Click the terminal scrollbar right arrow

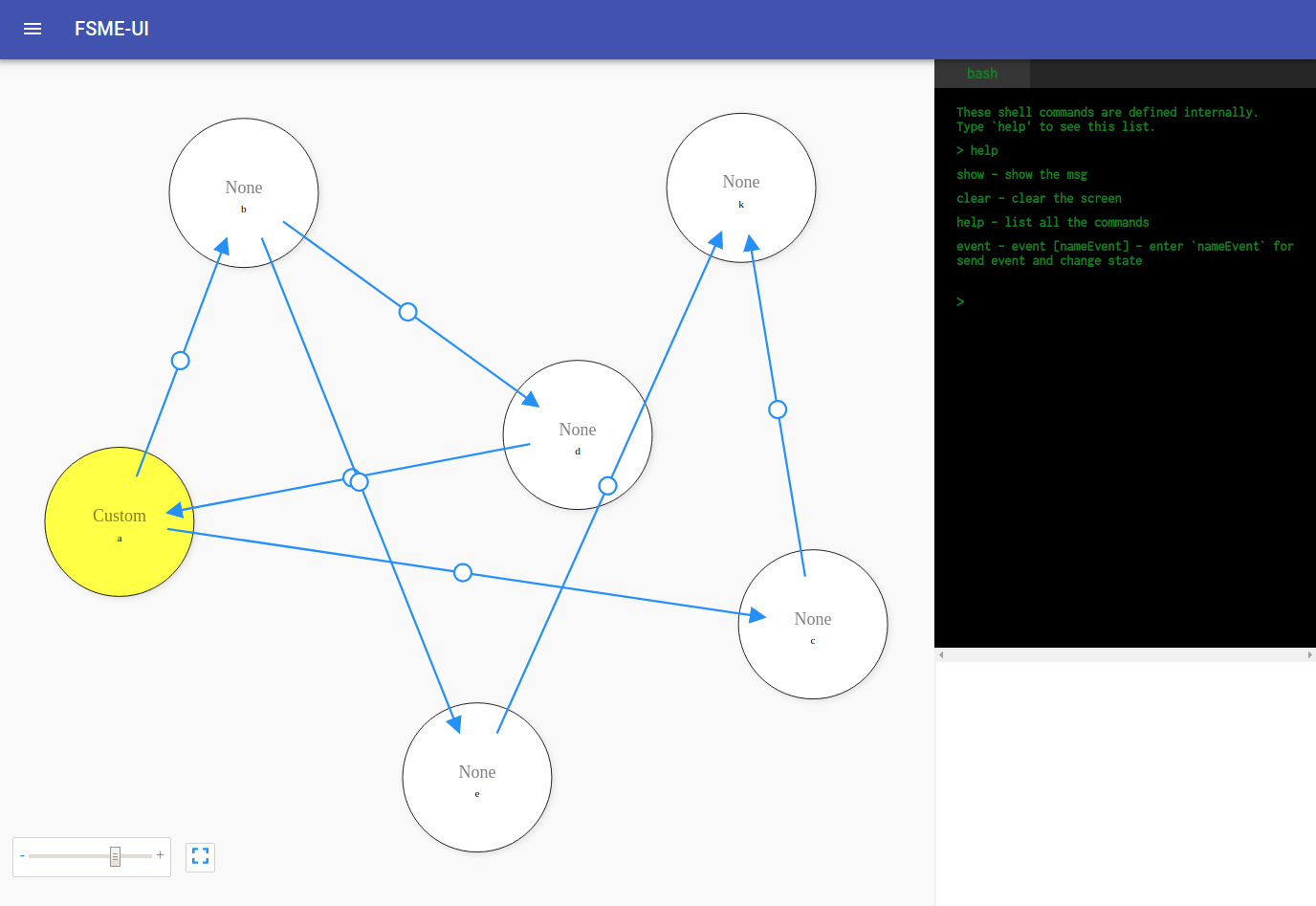click(x=1309, y=655)
